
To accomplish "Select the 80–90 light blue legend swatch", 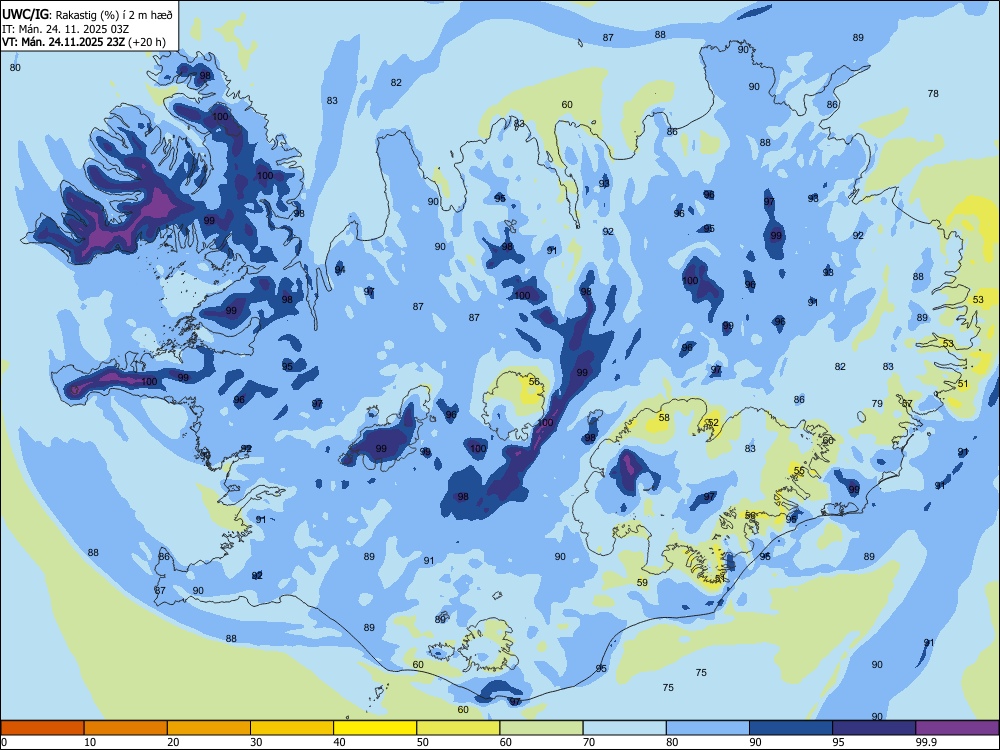I will (708, 728).
